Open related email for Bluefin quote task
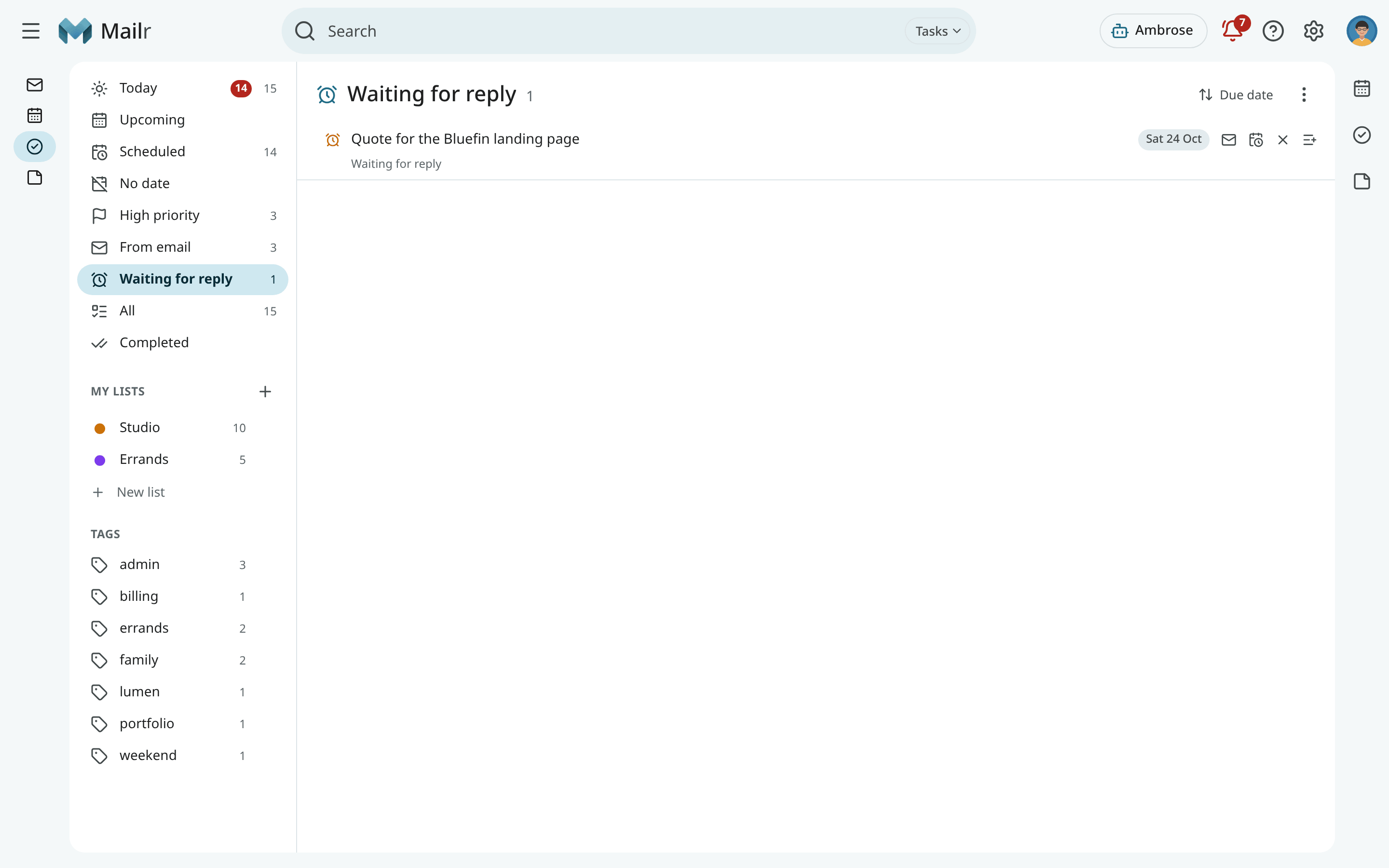 [1228, 139]
